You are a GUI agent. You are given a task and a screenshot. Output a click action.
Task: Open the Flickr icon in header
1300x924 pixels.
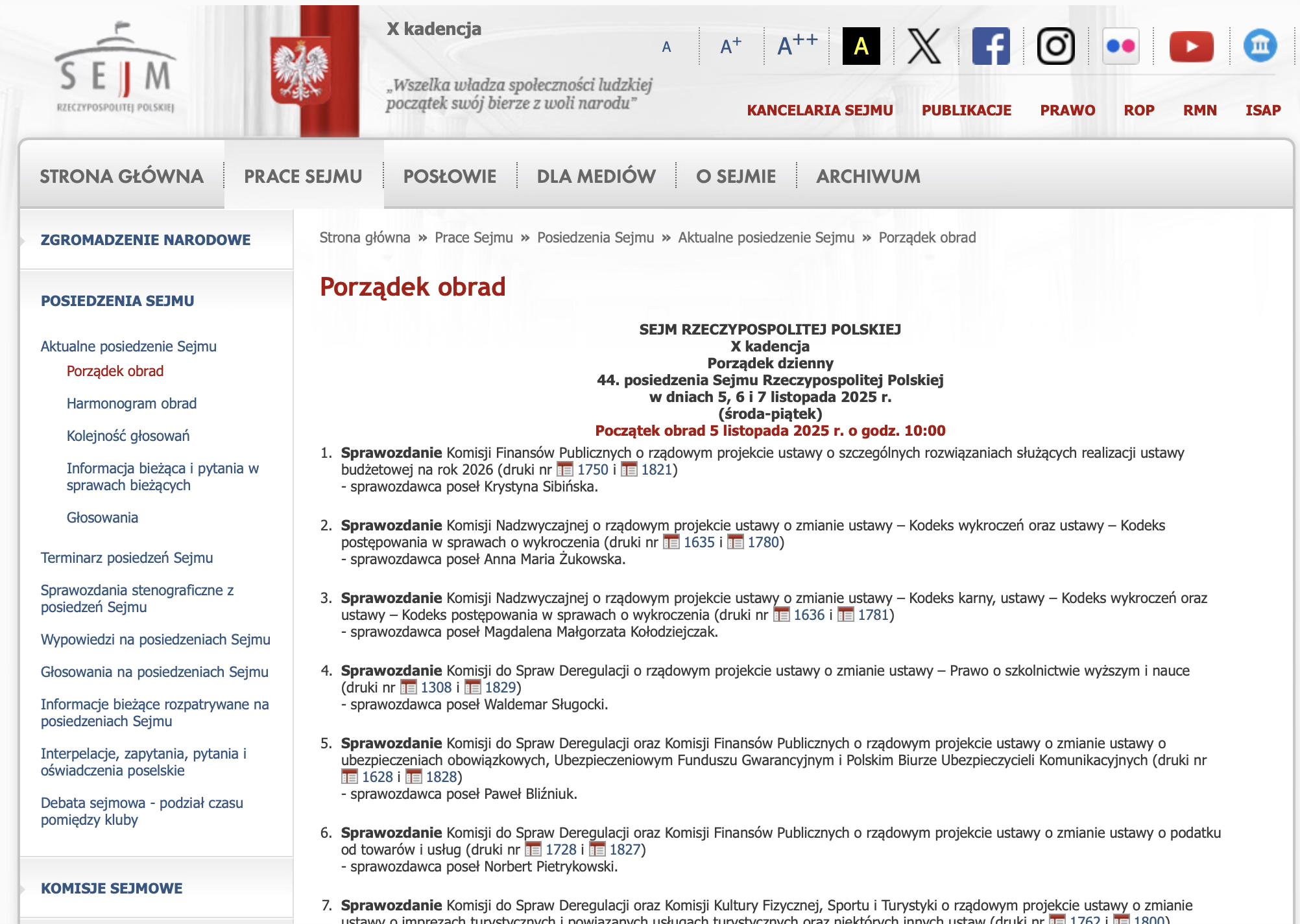(1120, 46)
